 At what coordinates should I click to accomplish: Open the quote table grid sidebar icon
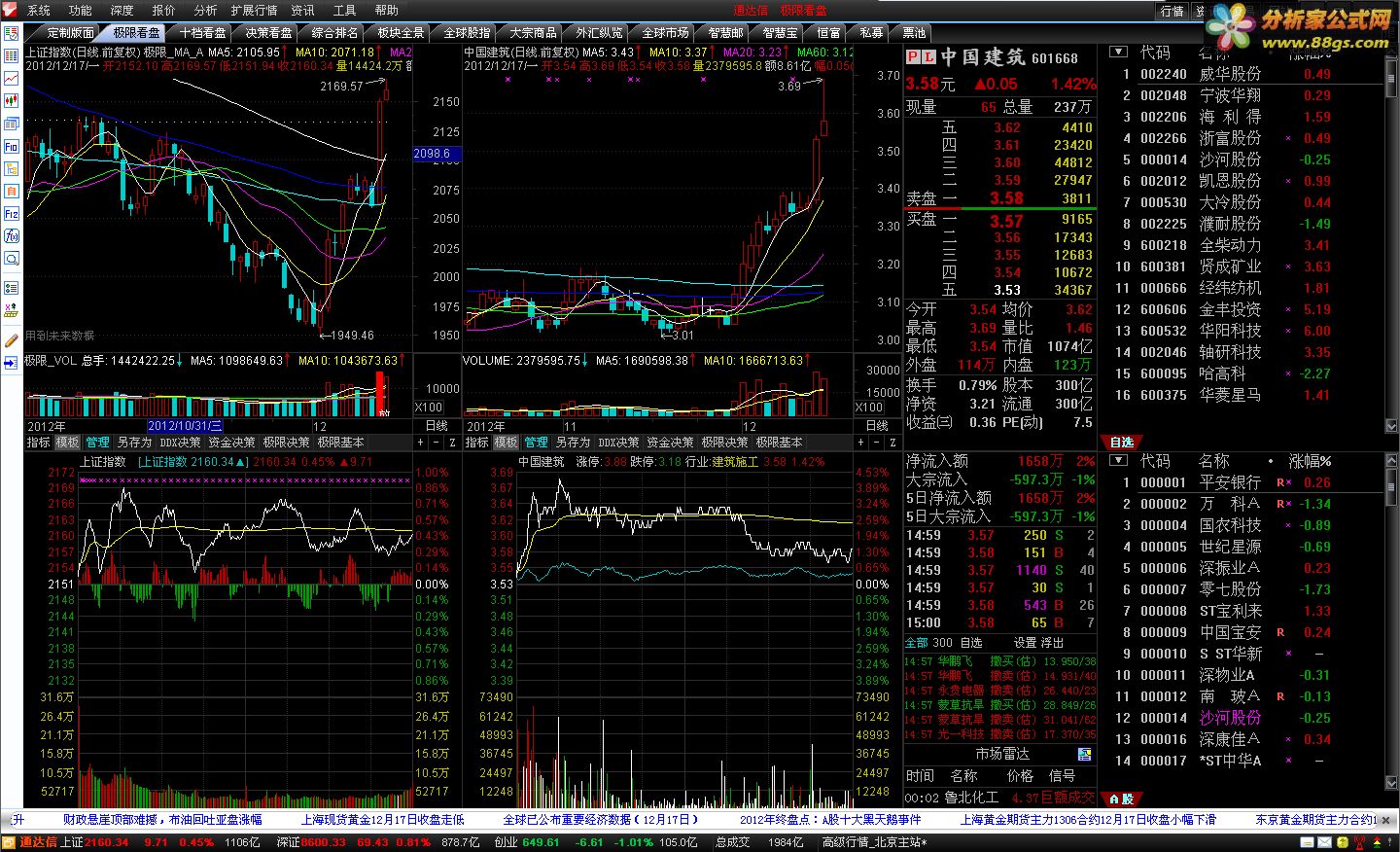pos(11,55)
